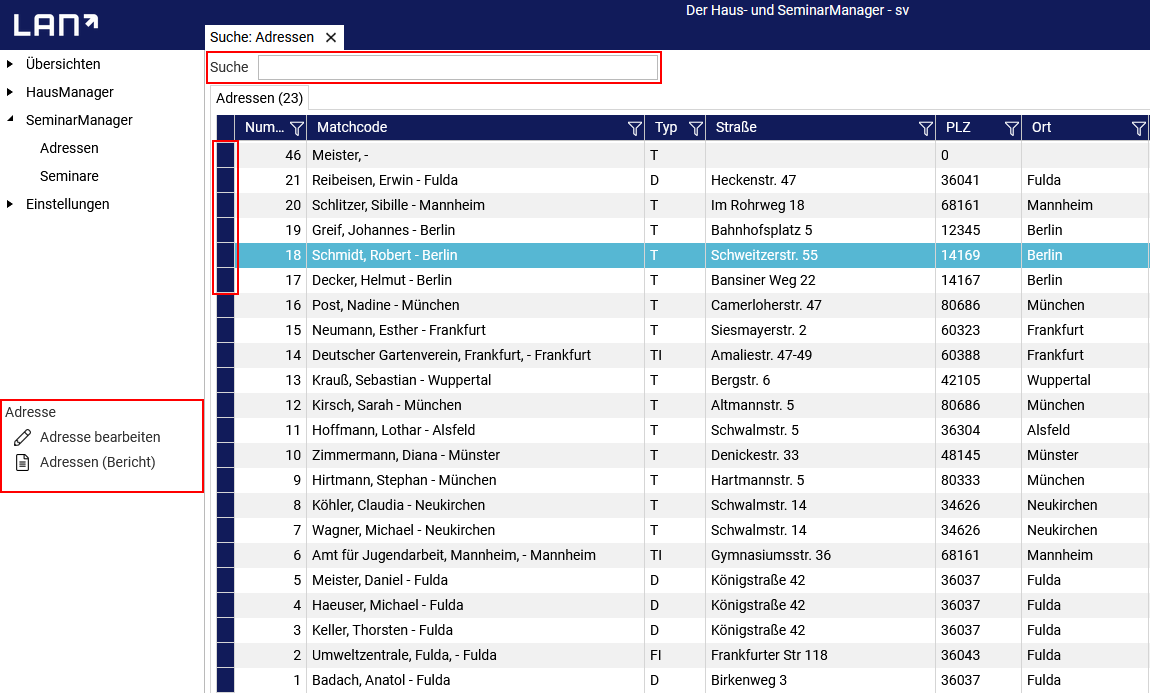The image size is (1150, 693).
Task: Collapse the SeminarManager tree node
Action: [x=10, y=120]
